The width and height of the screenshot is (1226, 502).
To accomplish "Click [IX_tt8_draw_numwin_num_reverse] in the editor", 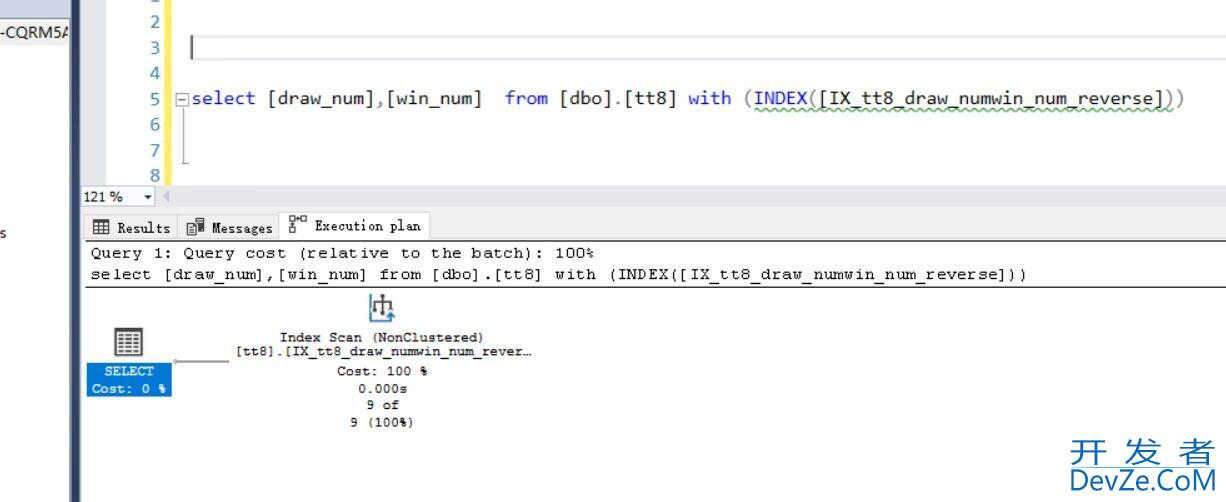I will click(990, 98).
